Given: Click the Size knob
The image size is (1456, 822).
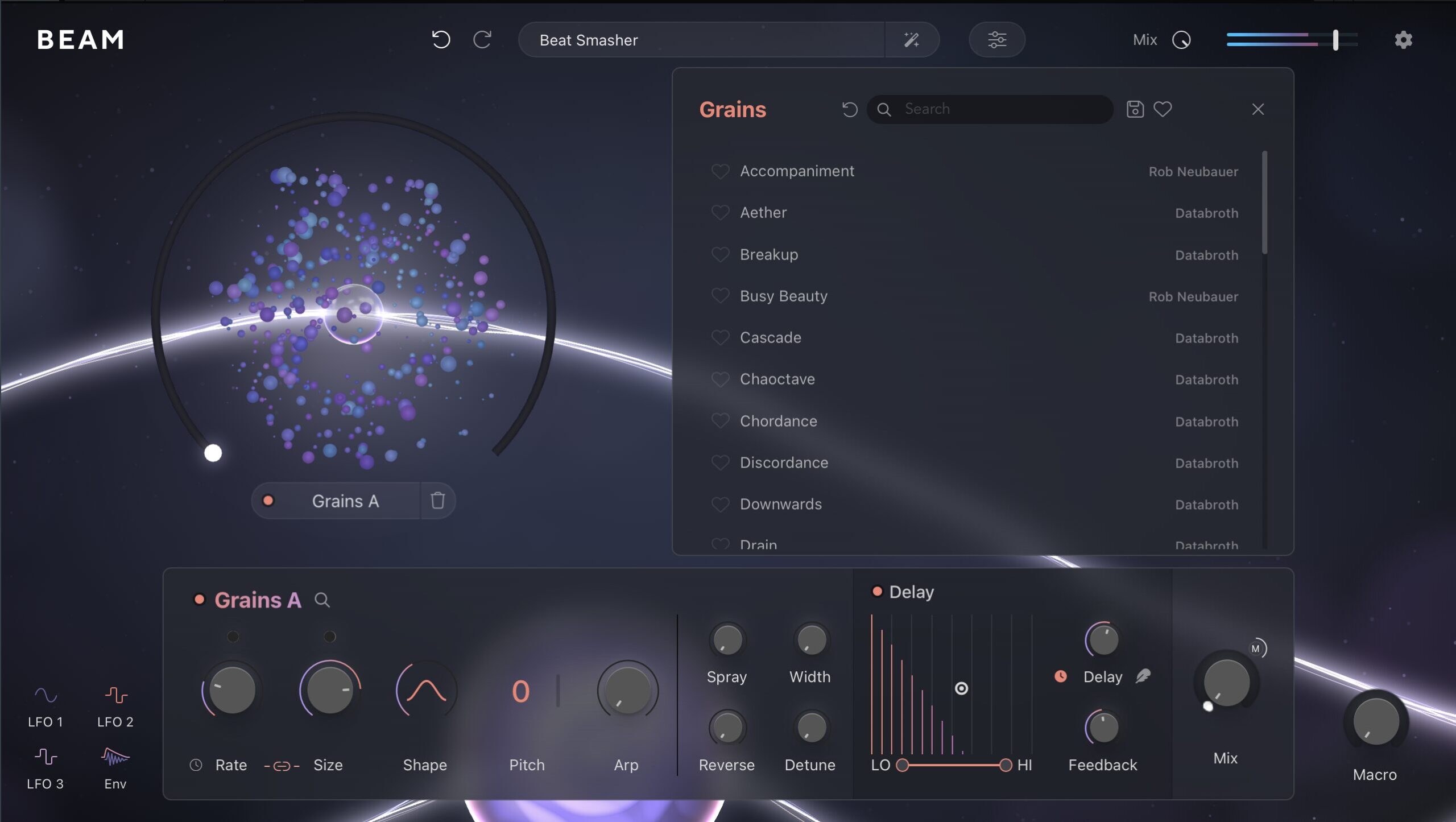Looking at the screenshot, I should (329, 690).
